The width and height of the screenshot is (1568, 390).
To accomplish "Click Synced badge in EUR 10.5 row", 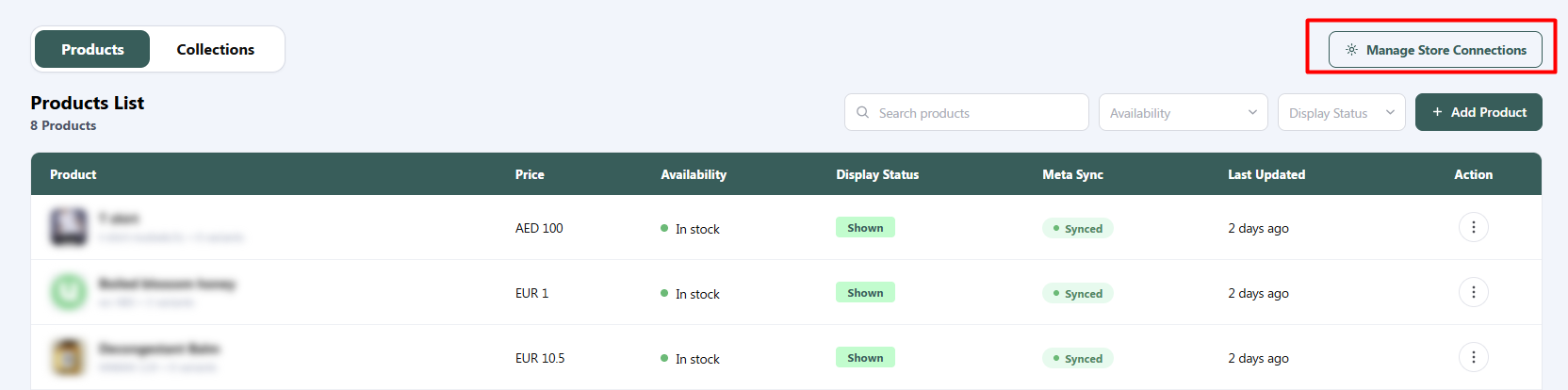I will click(1077, 358).
